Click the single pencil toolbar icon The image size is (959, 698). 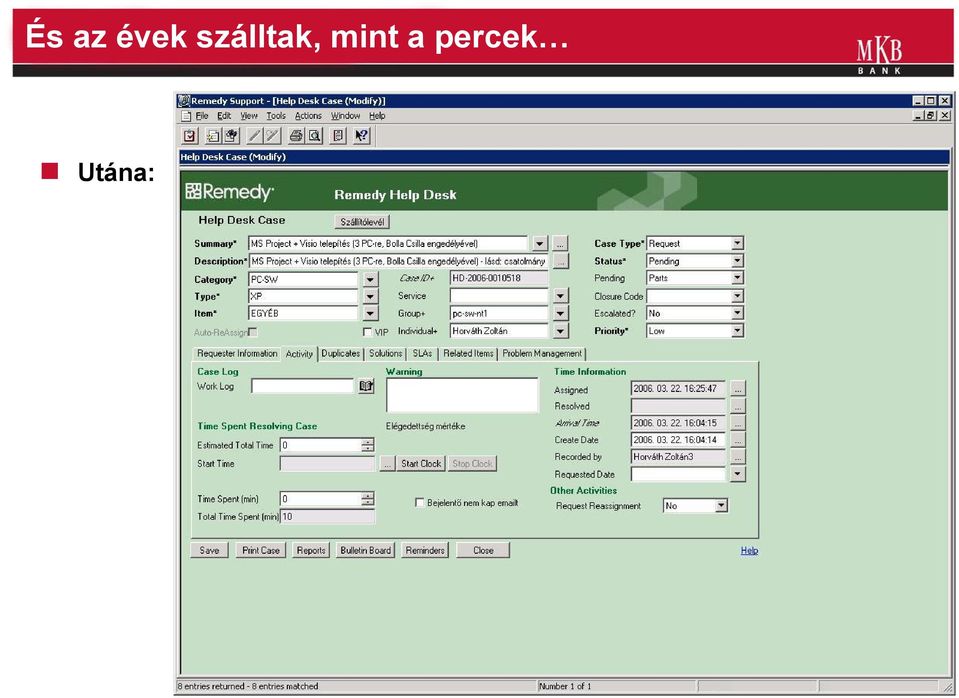pyautogui.click(x=255, y=136)
